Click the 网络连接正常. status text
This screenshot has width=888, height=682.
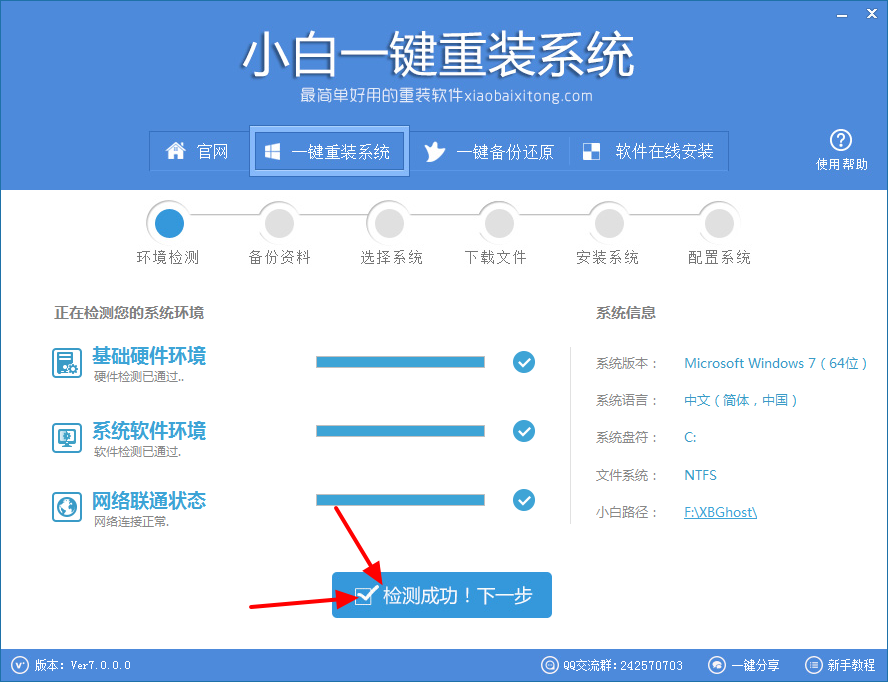click(131, 522)
